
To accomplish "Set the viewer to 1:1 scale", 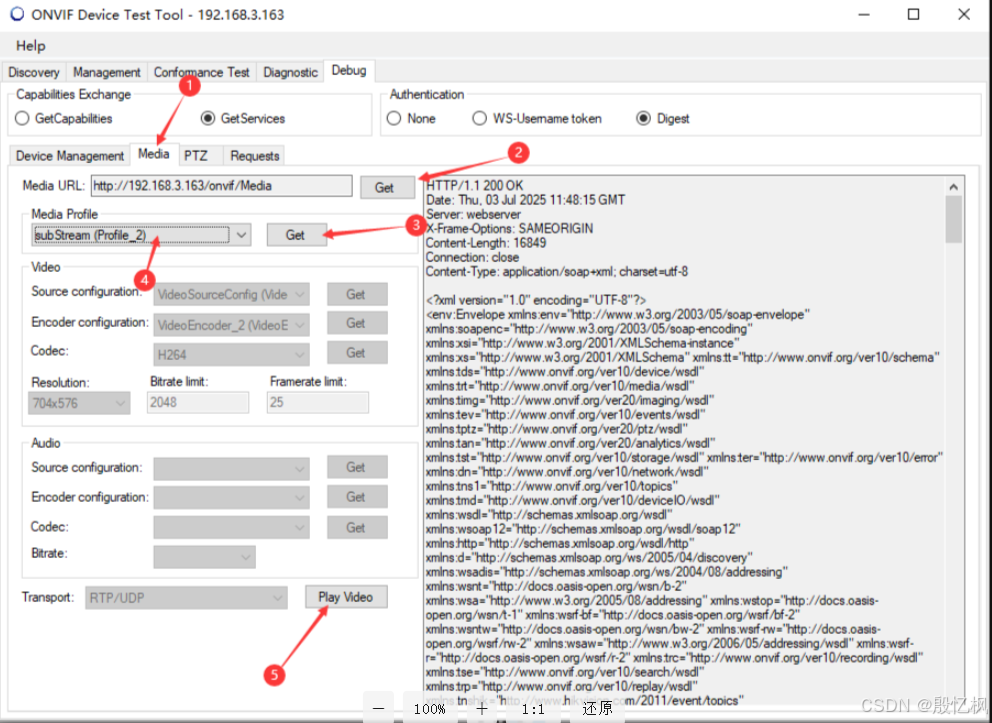I will (533, 708).
